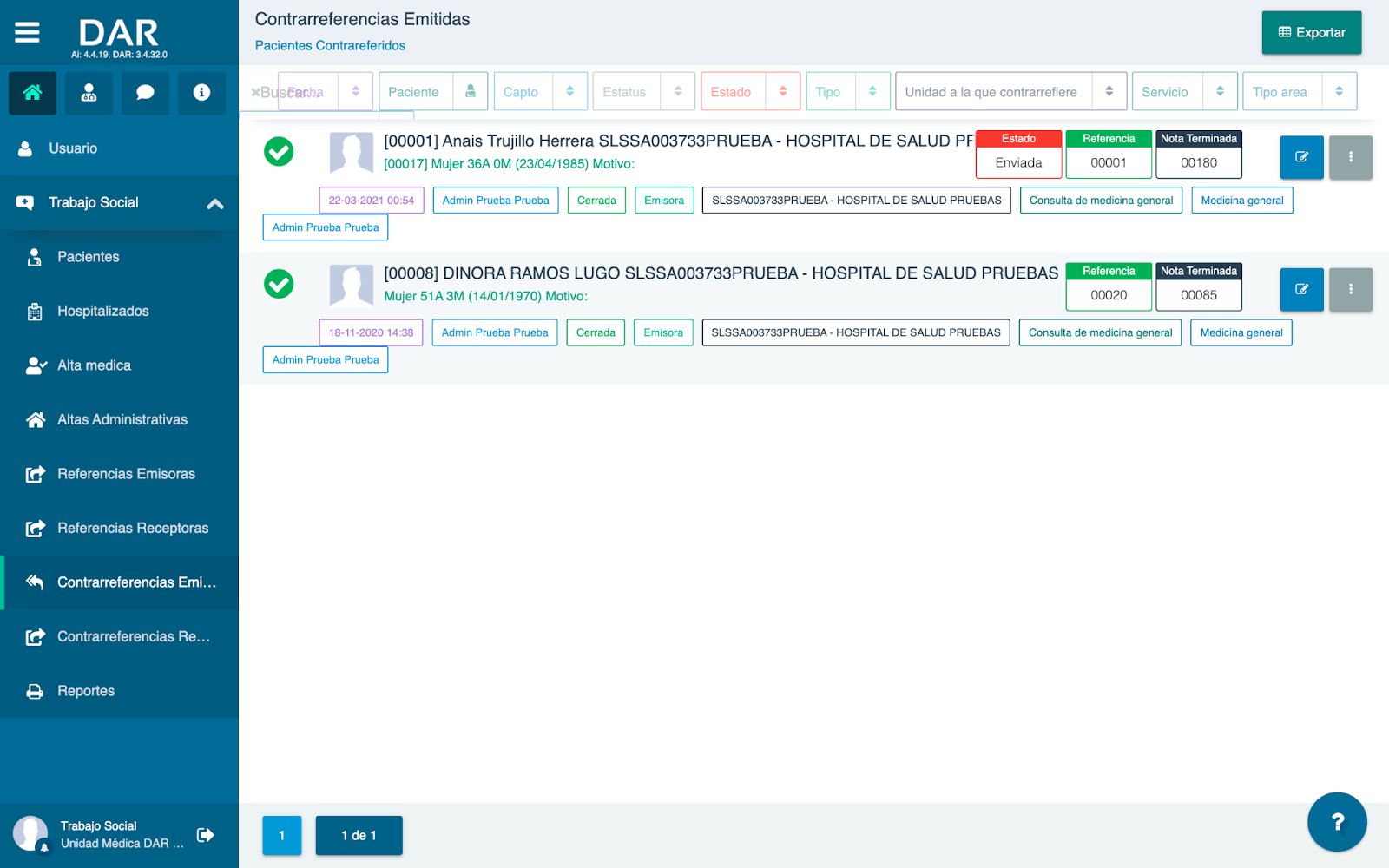1389x868 pixels.
Task: Go to Referencias Emisoras menu item
Action: coord(126,474)
